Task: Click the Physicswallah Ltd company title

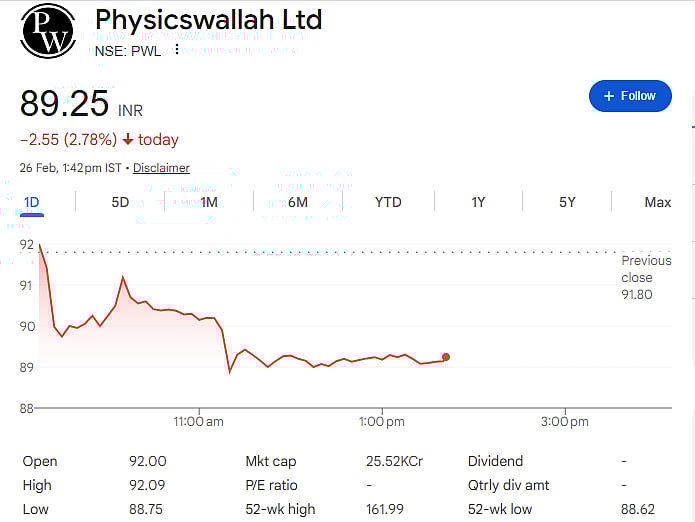Action: tap(208, 20)
